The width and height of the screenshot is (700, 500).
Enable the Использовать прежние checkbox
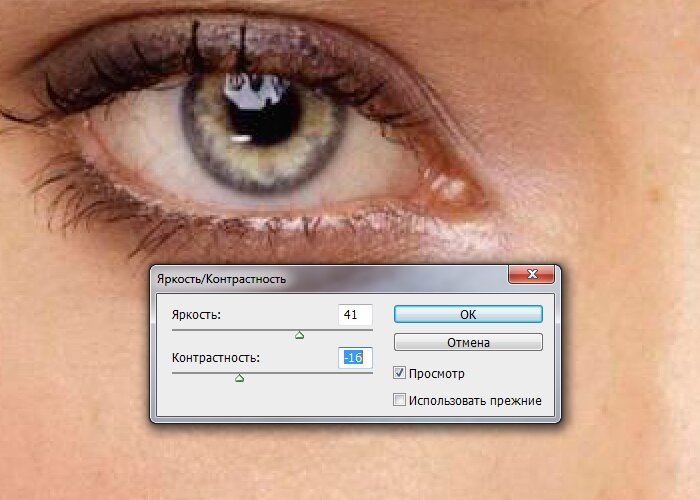399,400
